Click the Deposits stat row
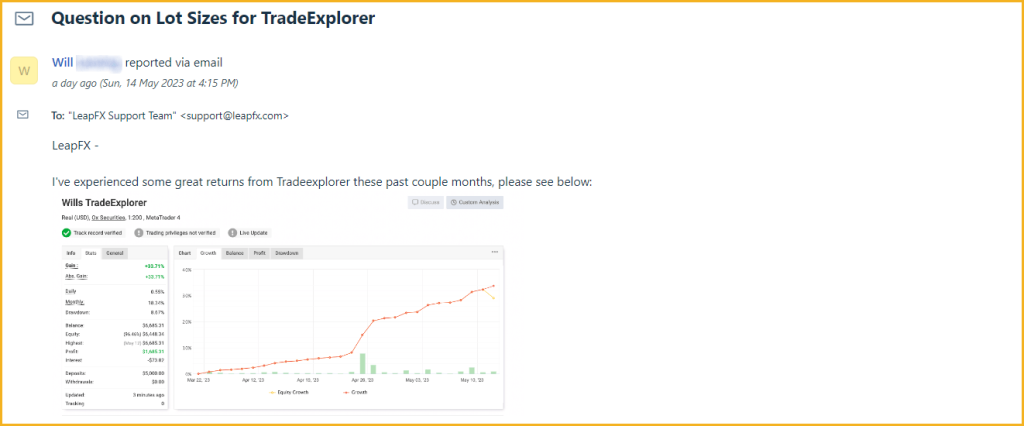 tap(114, 373)
